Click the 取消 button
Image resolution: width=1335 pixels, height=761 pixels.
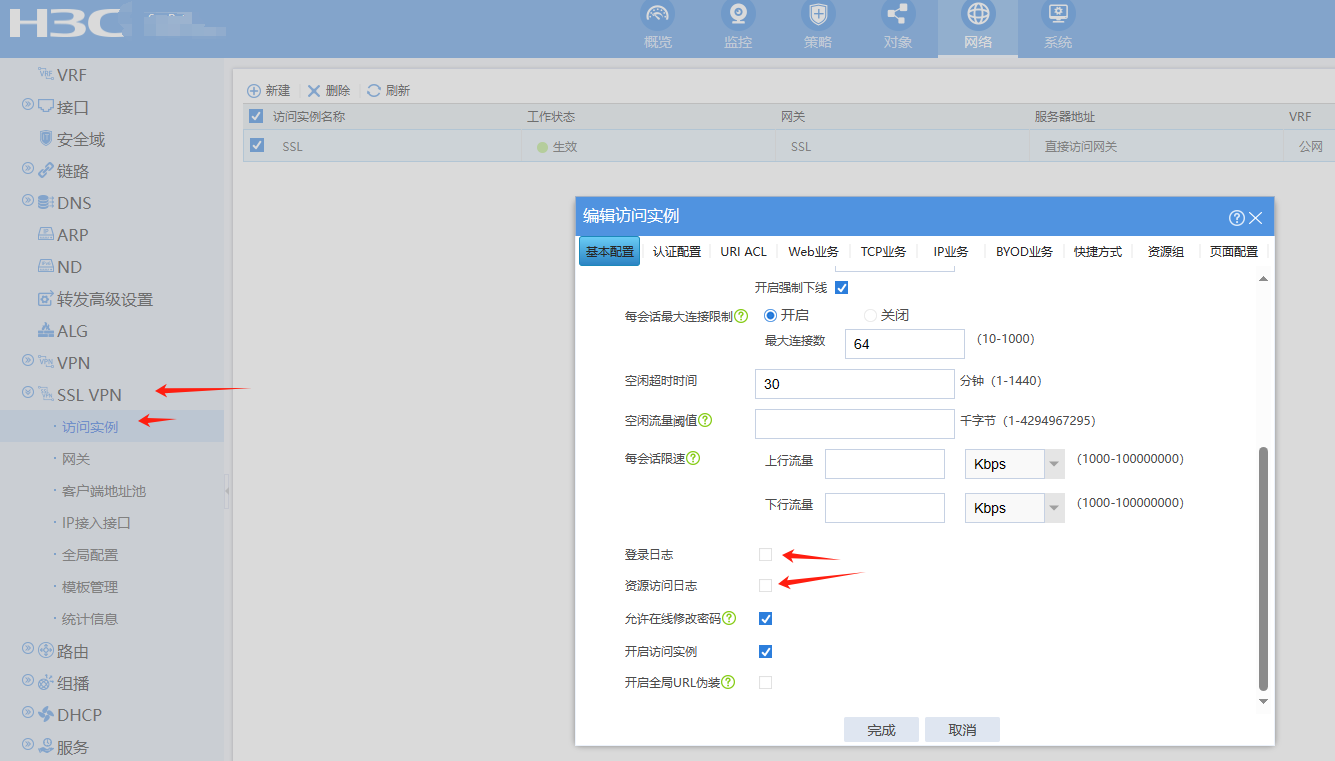[x=962, y=730]
